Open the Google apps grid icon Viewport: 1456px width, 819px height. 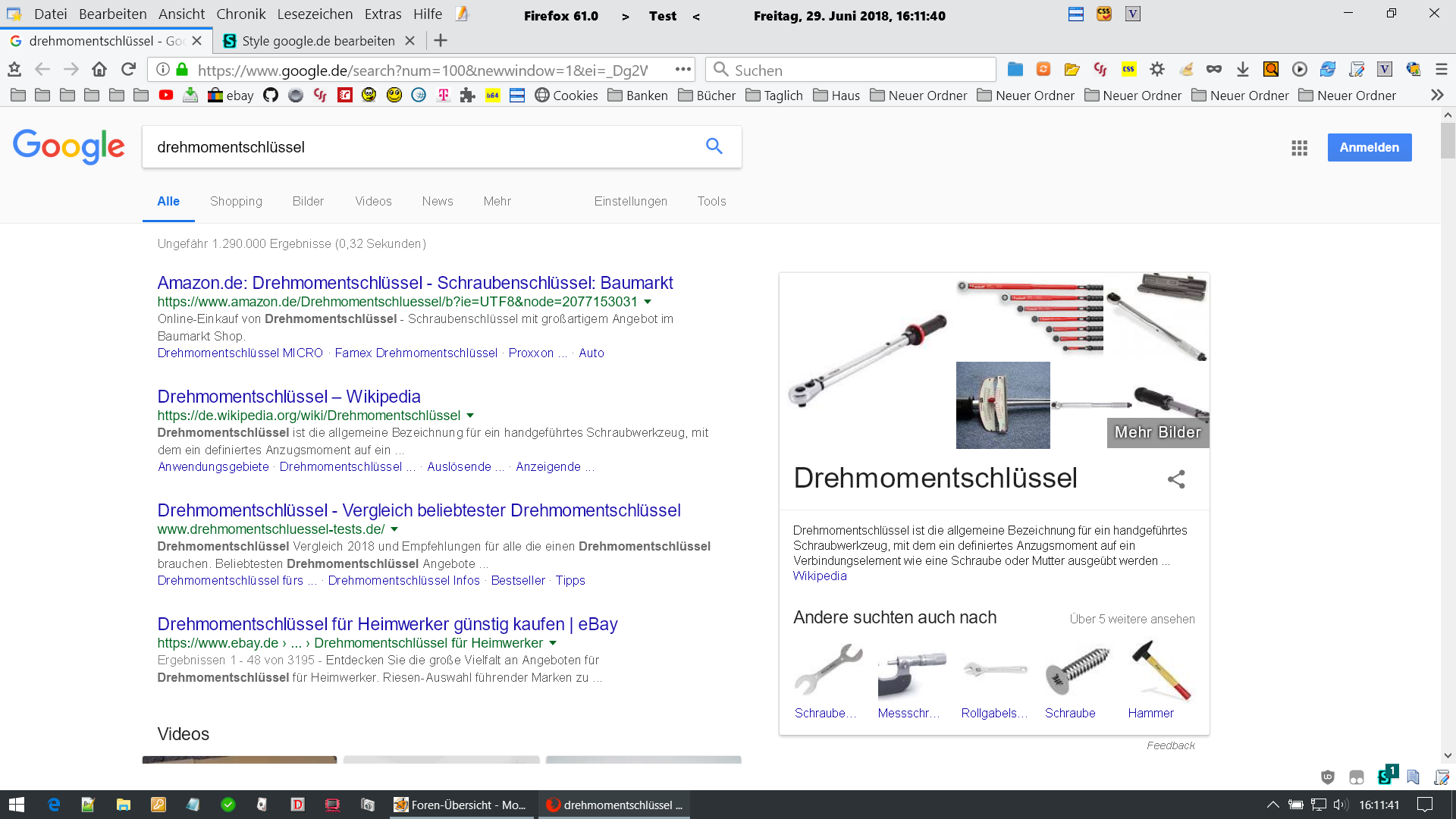click(1299, 148)
